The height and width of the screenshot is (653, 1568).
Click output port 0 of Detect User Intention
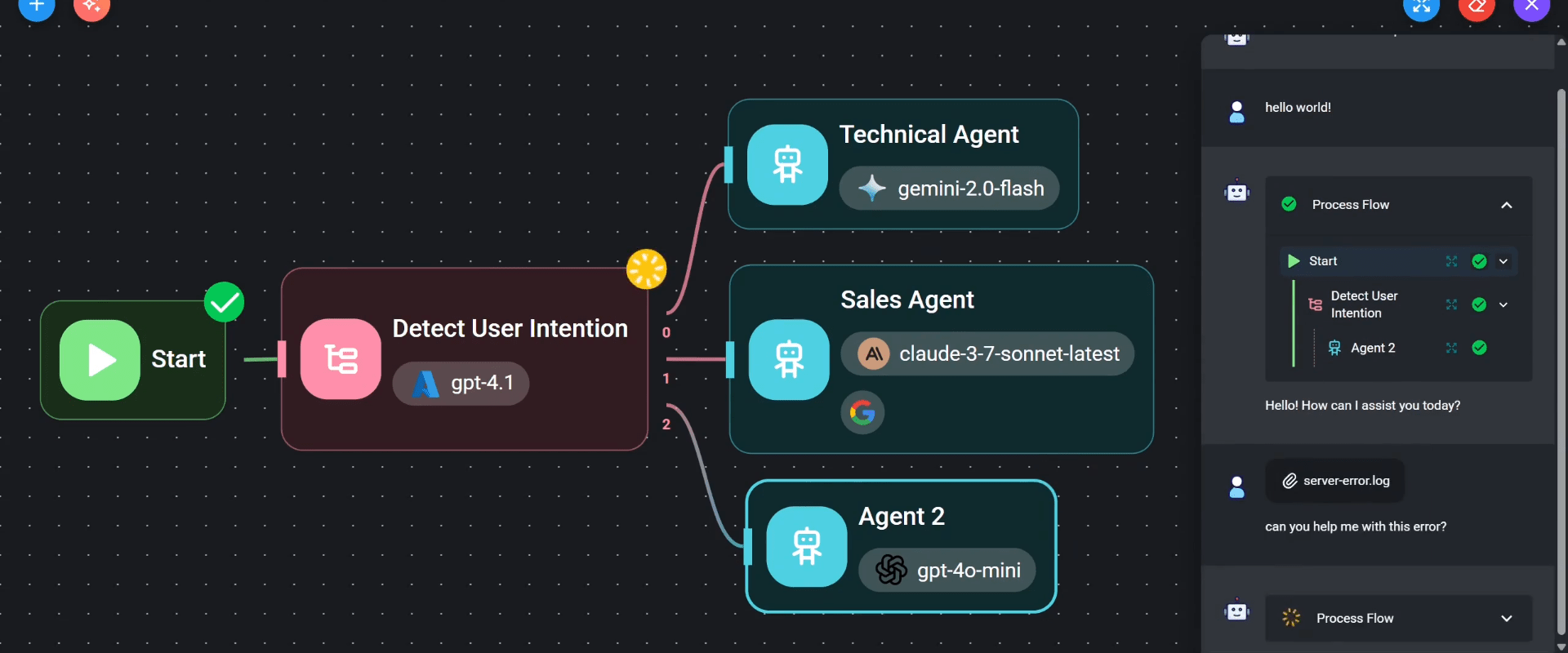coord(666,332)
